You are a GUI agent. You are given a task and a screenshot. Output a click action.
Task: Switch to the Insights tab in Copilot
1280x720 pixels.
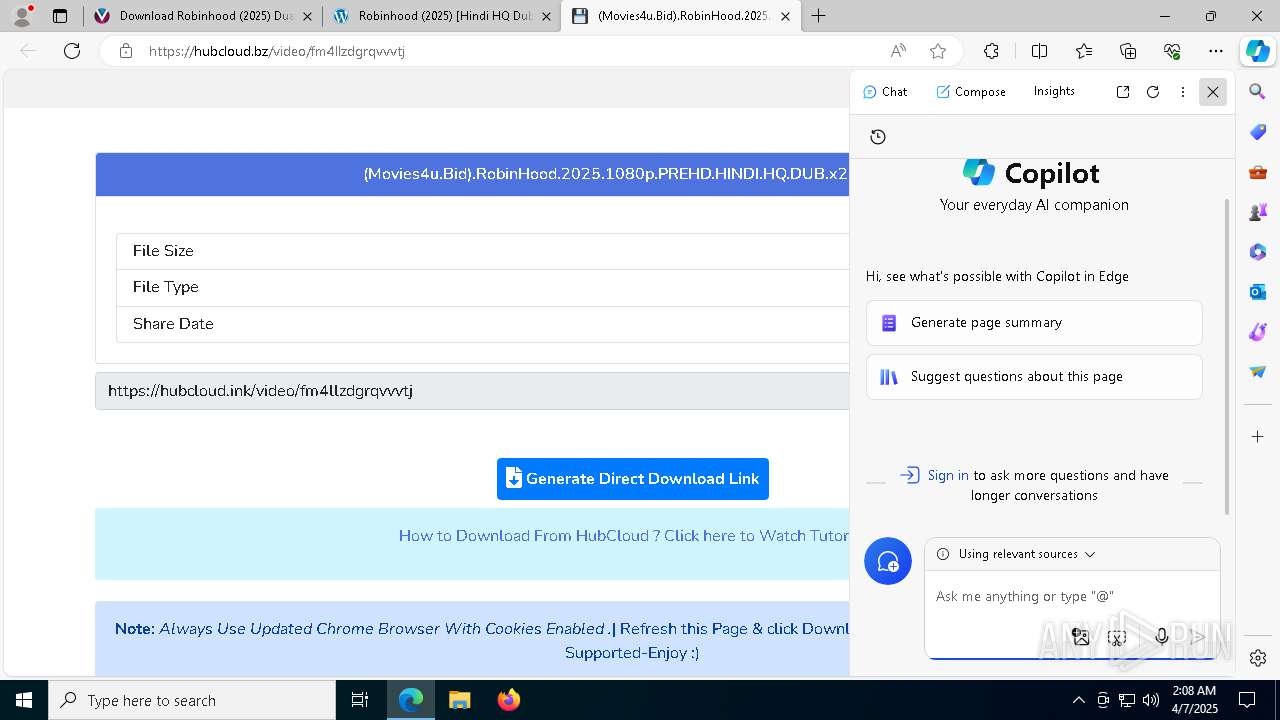point(1054,91)
